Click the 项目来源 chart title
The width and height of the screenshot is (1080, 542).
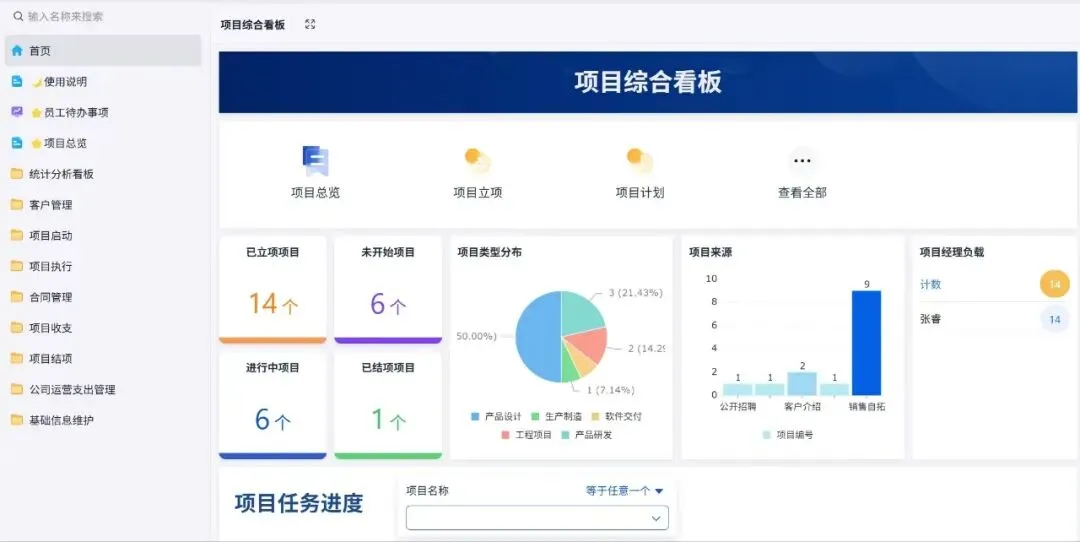click(x=710, y=252)
